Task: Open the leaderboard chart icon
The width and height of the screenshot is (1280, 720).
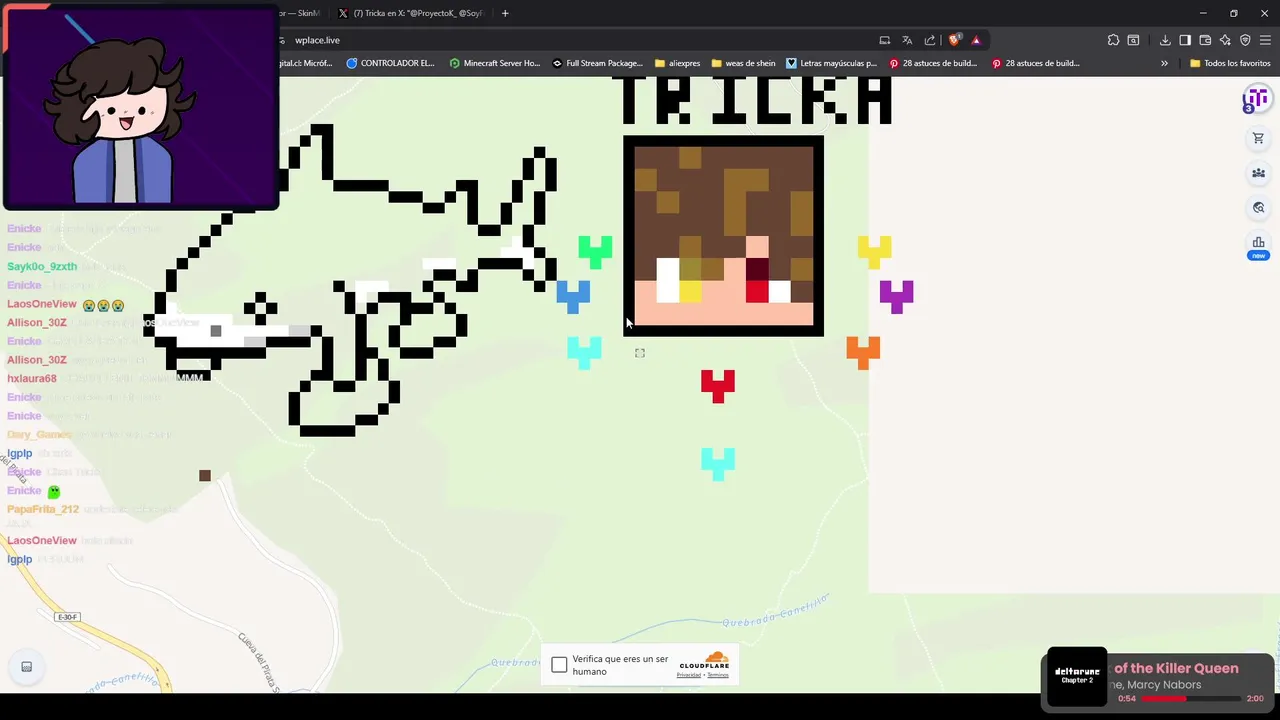Action: click(1258, 243)
